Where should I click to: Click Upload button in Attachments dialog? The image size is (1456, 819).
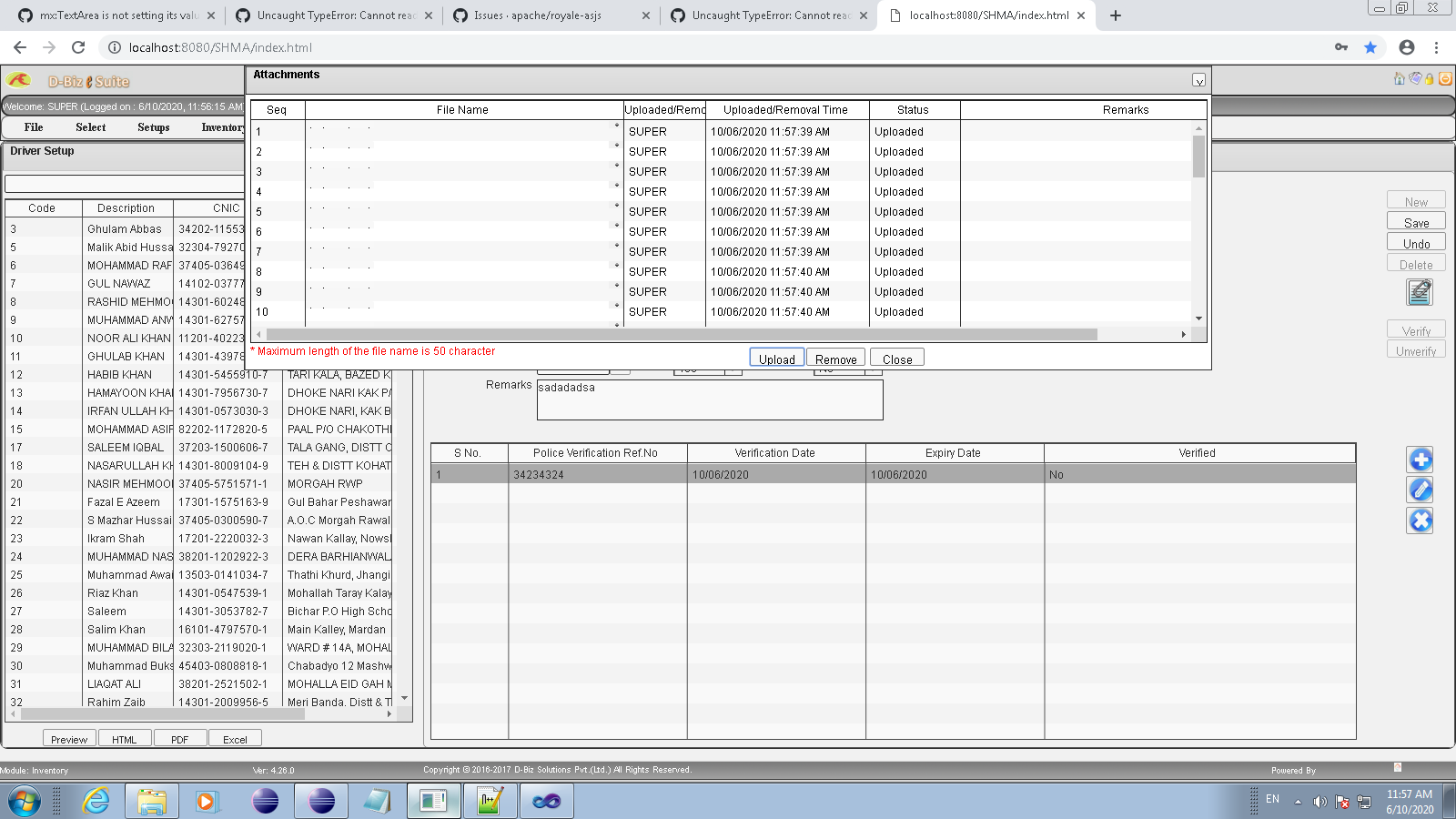point(777,359)
